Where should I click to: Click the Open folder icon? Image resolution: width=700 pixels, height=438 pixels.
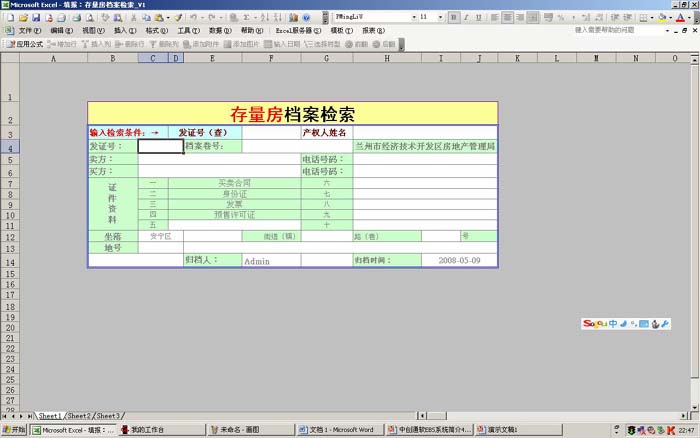pos(23,17)
